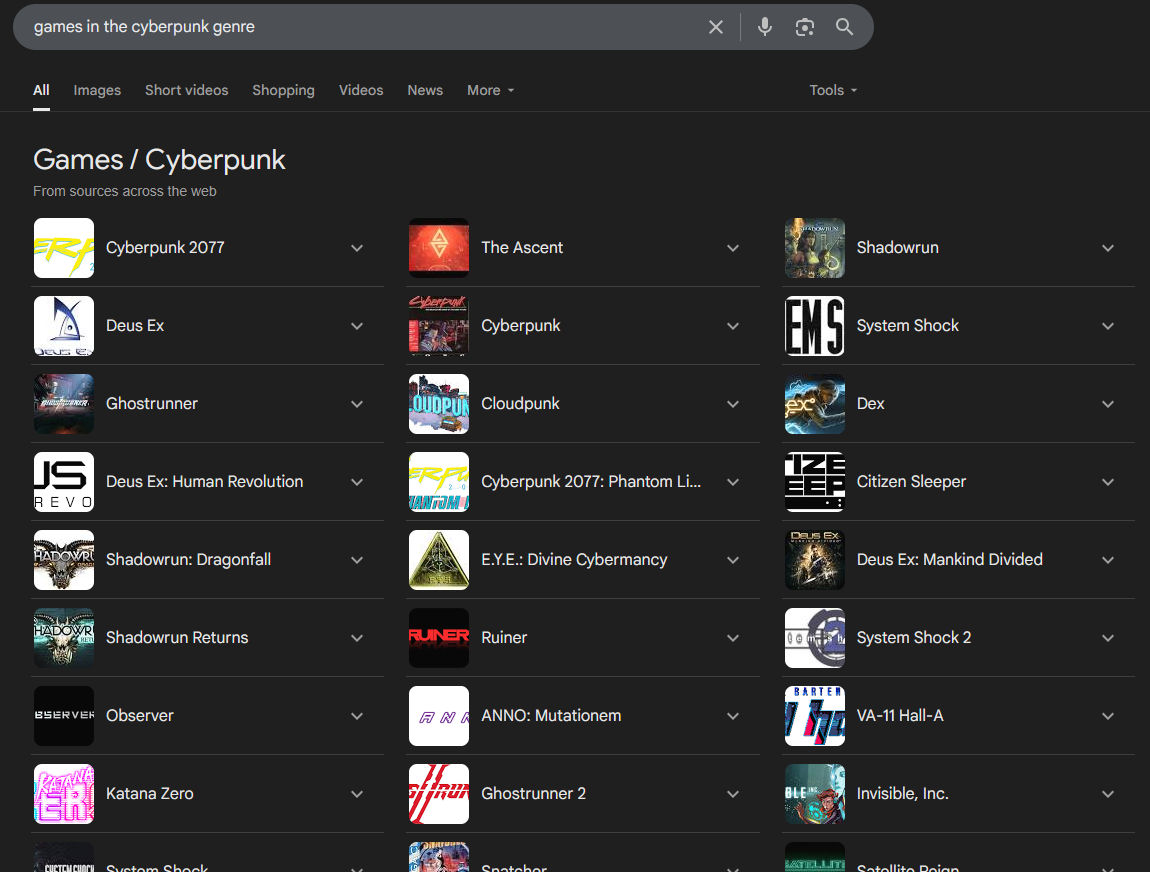Click the E.Y.E.: Divine Cybermancy thumbnail
The image size is (1150, 872).
click(439, 560)
